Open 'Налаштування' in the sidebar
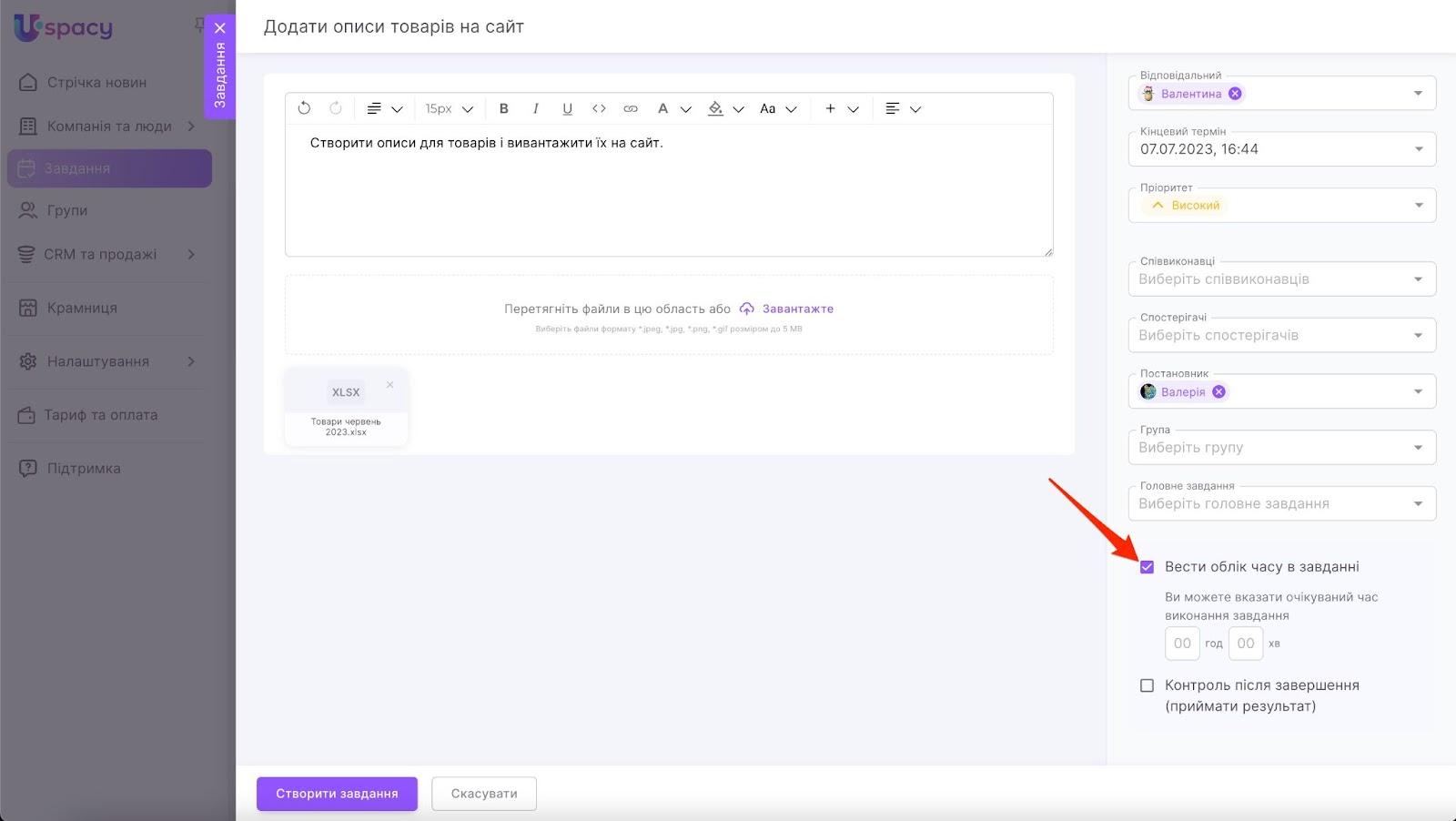The width and height of the screenshot is (1456, 821). [109, 361]
